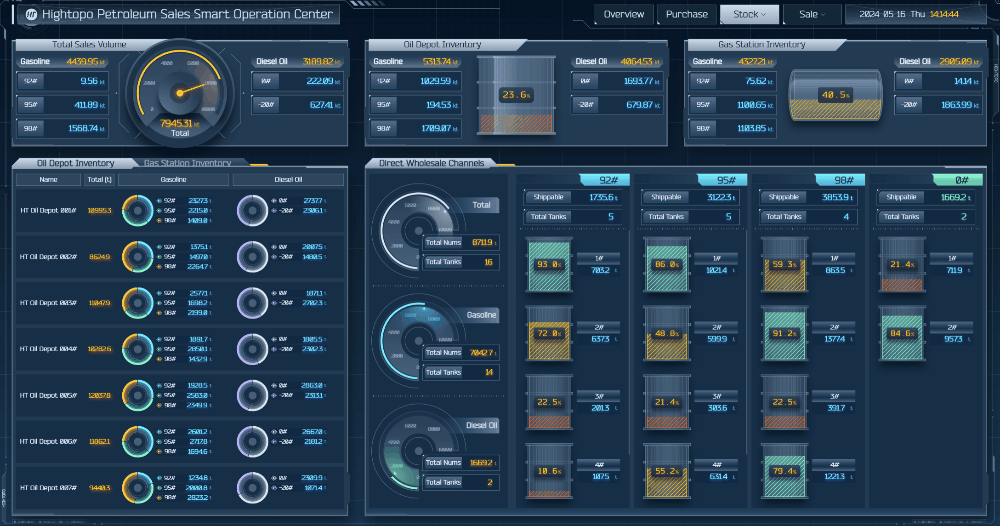
Task: Click the Total wholesale channel gauge
Action: tap(418, 230)
